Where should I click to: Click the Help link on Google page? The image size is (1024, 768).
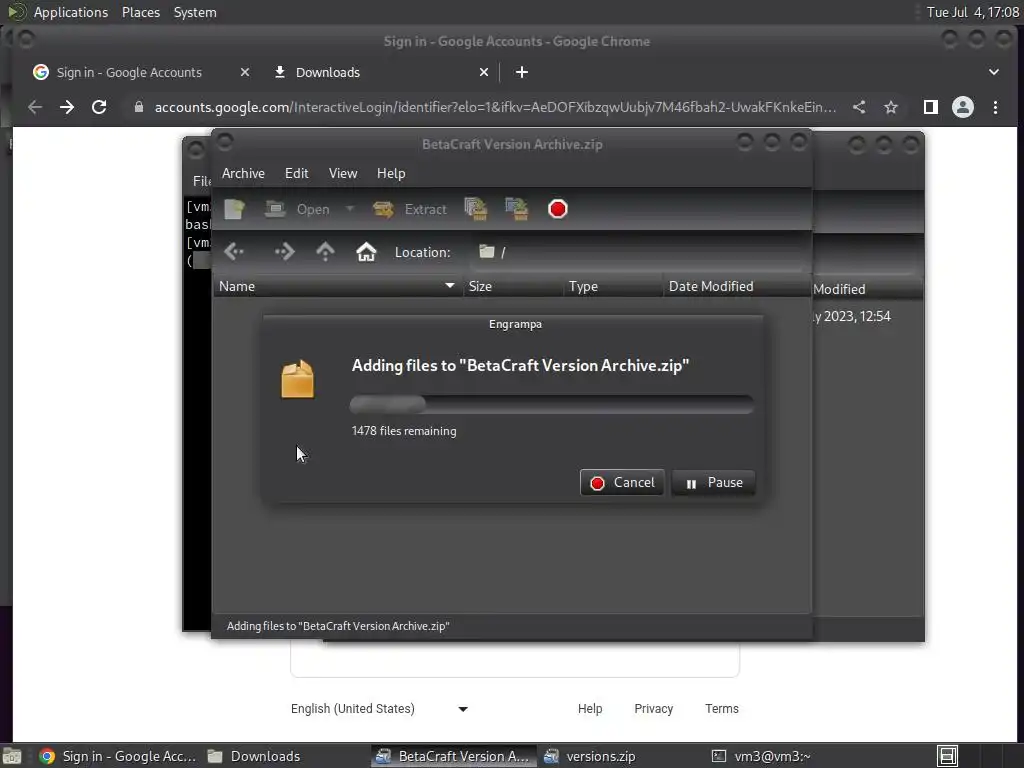click(x=590, y=709)
